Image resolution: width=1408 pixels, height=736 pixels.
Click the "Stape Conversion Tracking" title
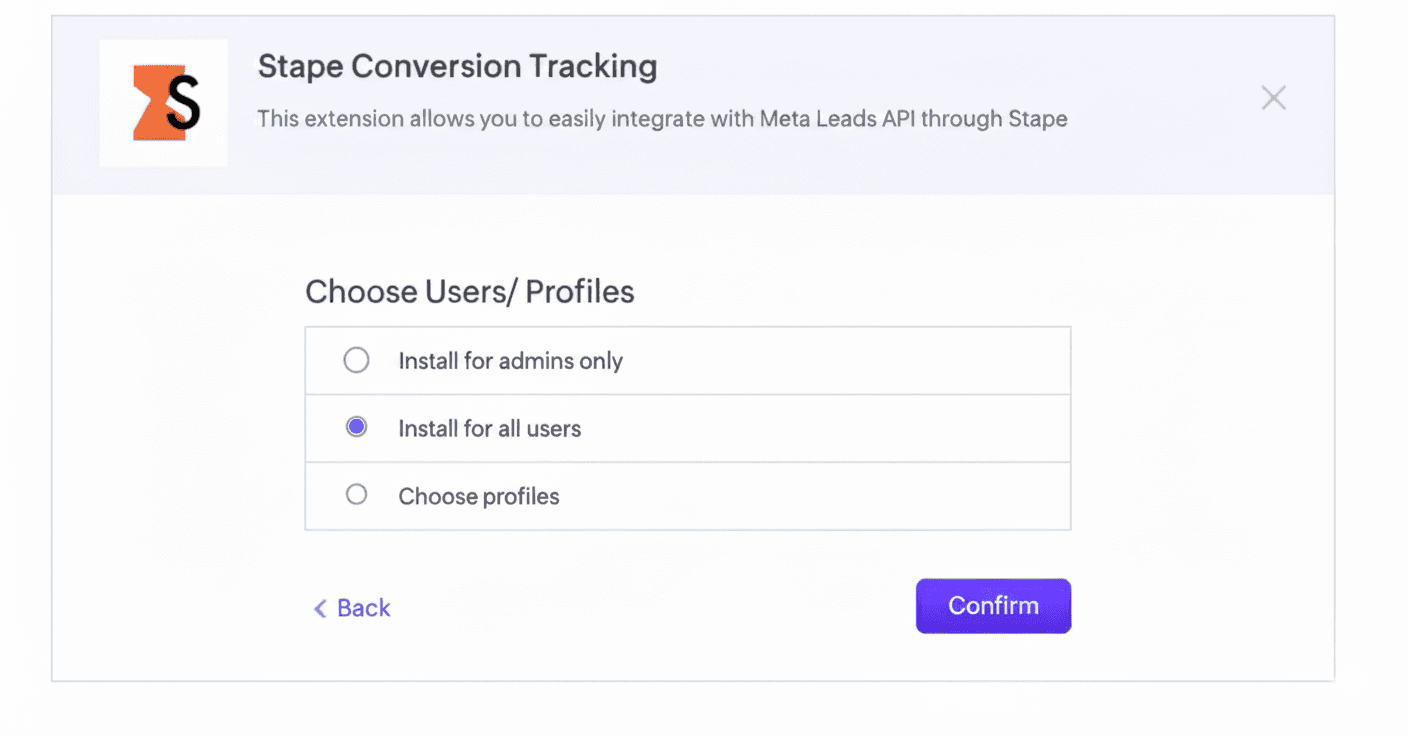(x=457, y=66)
